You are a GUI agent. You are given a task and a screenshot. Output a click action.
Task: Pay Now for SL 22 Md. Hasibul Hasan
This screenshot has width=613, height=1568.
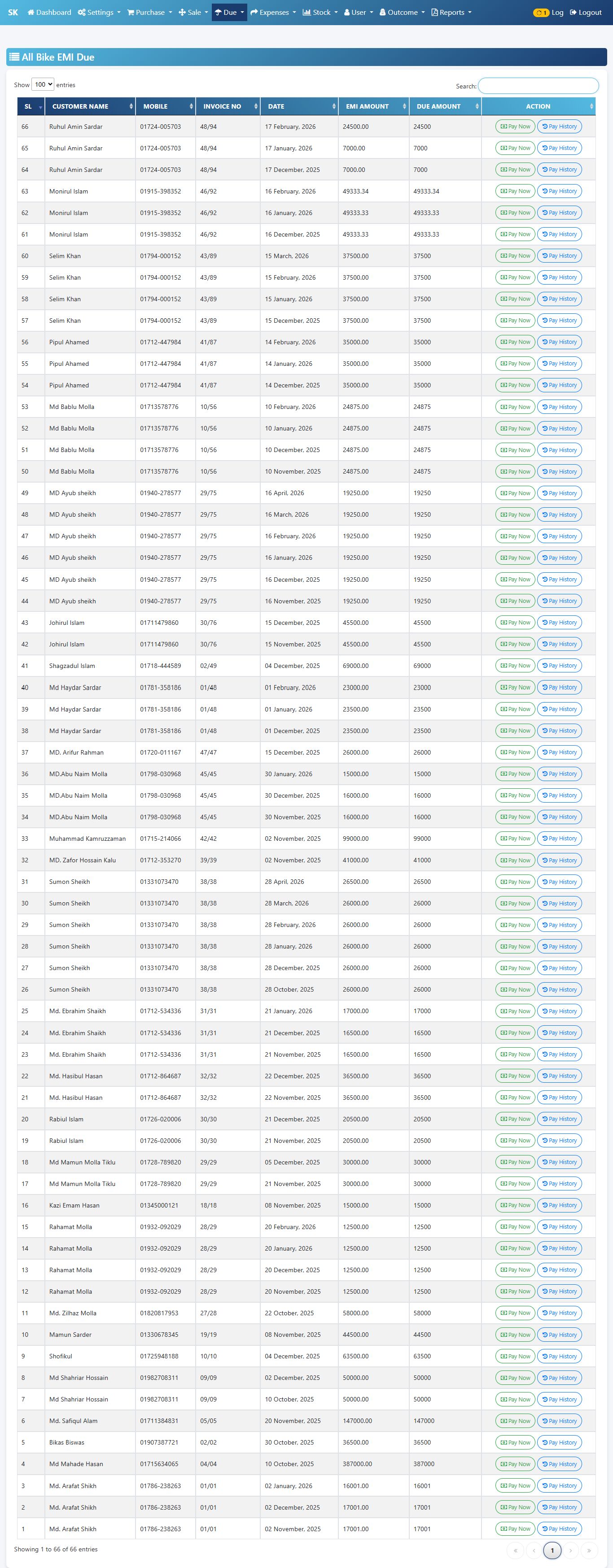click(x=515, y=1076)
